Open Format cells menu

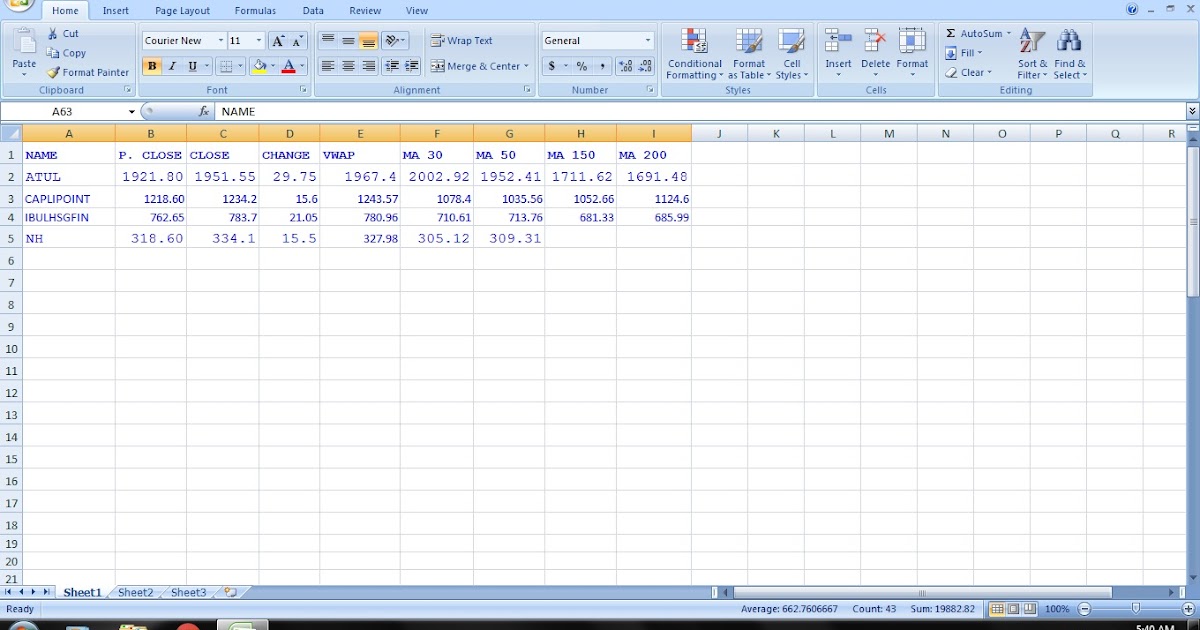912,54
